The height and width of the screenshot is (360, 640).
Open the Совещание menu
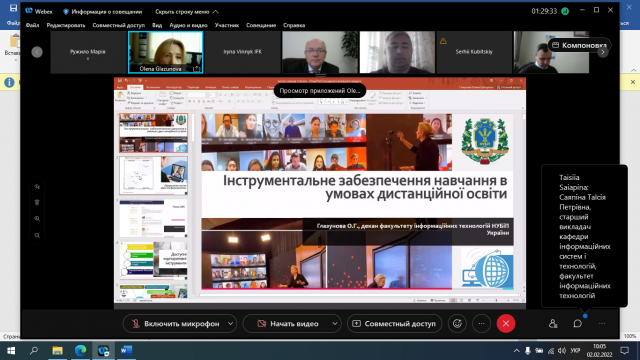point(261,25)
